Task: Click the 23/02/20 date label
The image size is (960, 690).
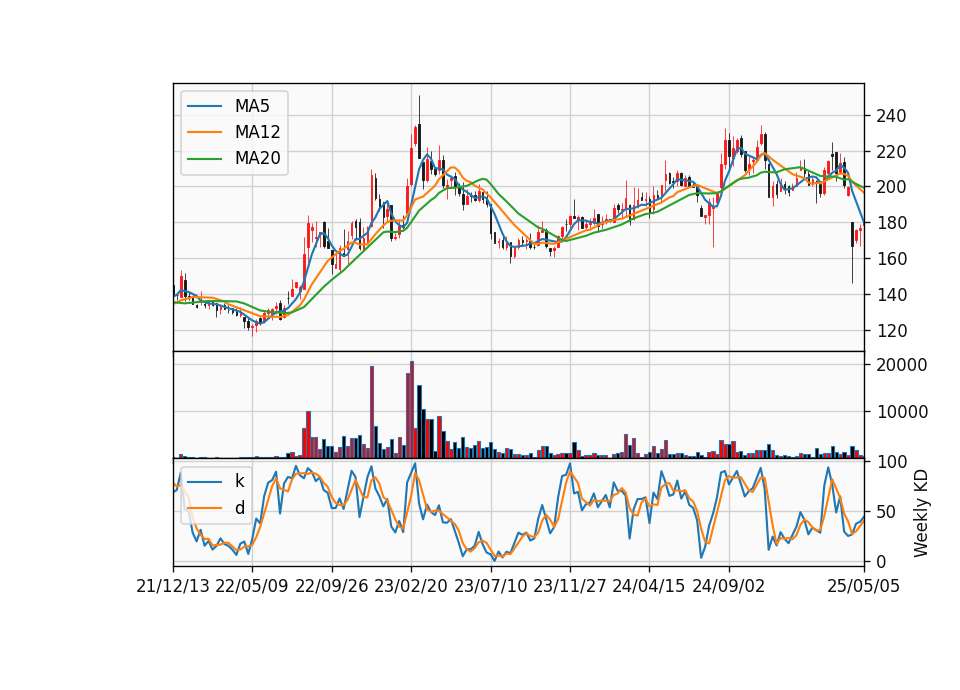Action: click(411, 586)
